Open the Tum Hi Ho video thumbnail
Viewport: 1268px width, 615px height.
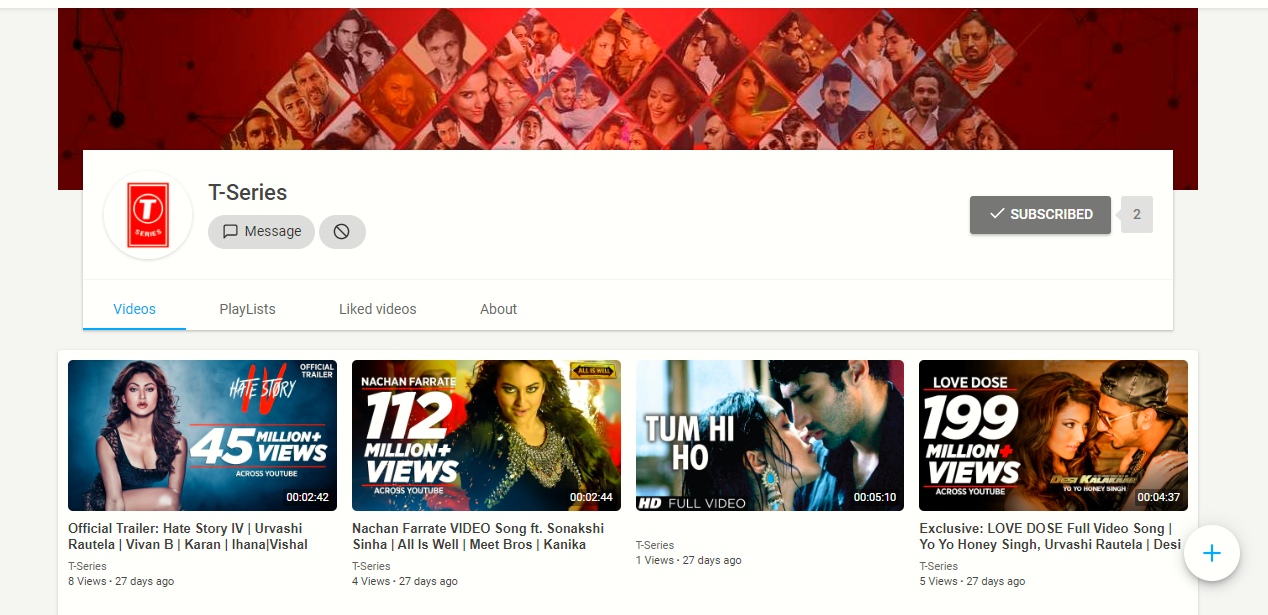[770, 436]
